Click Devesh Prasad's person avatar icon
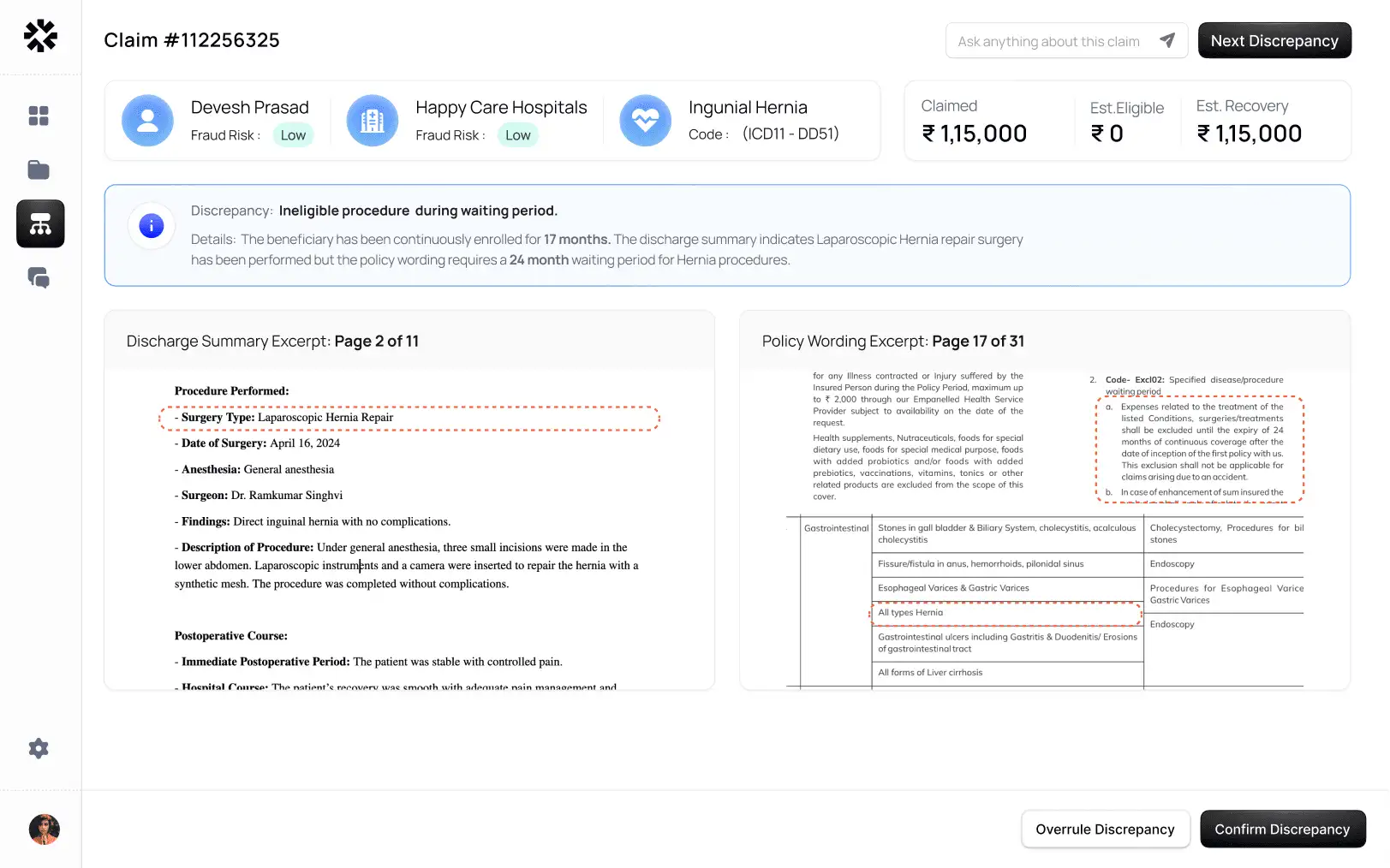The width and height of the screenshot is (1390, 868). pyautogui.click(x=148, y=121)
